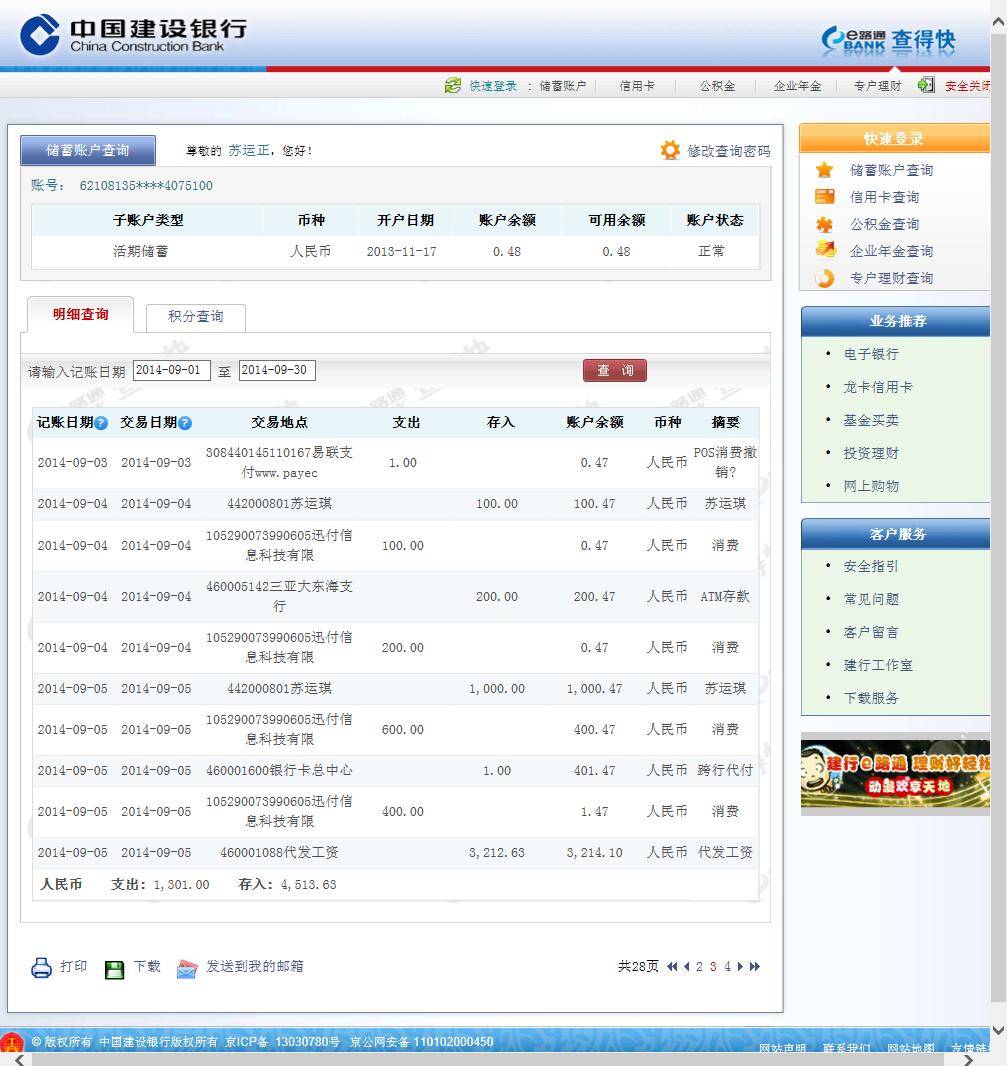Screen dimensions: 1007x1066
Task: Open 投资理财 link
Action: click(x=871, y=453)
